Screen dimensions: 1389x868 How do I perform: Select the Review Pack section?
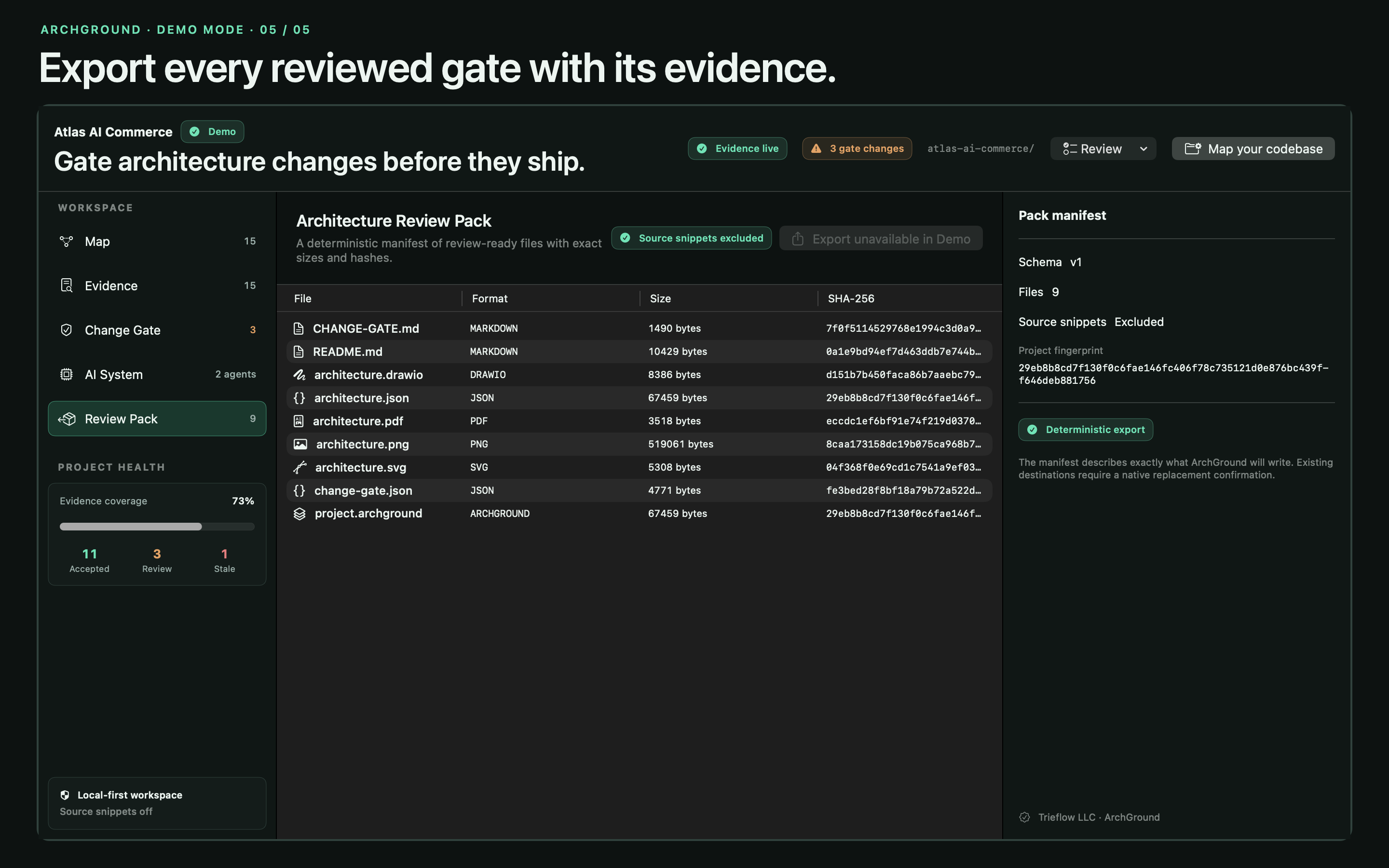(157, 419)
